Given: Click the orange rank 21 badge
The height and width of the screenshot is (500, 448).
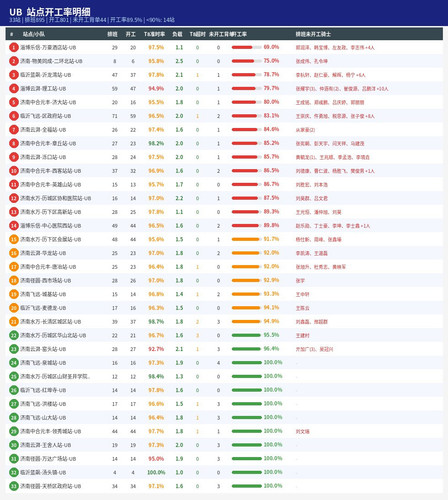Looking at the screenshot, I should coord(14,322).
